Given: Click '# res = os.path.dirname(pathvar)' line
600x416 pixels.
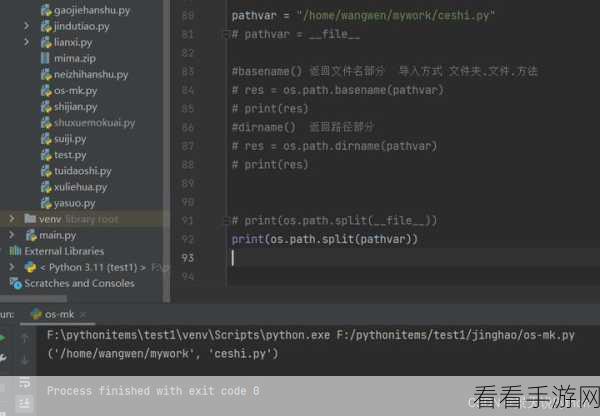Looking at the screenshot, I should pos(334,146).
